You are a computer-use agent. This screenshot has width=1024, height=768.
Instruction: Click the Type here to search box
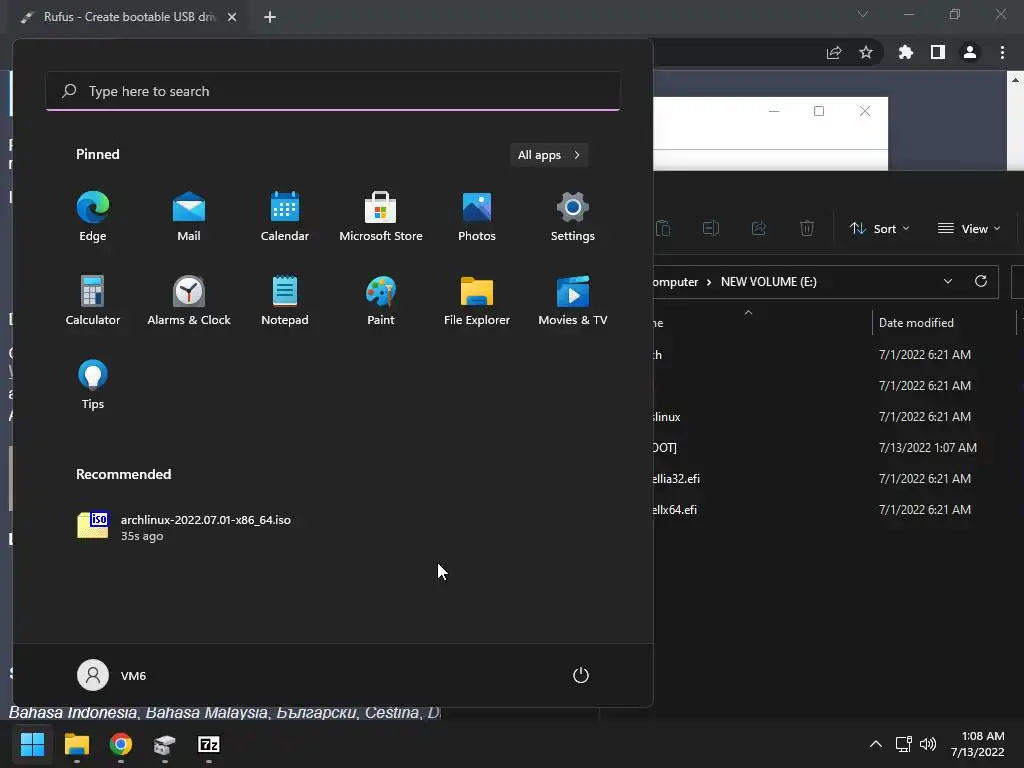click(333, 91)
